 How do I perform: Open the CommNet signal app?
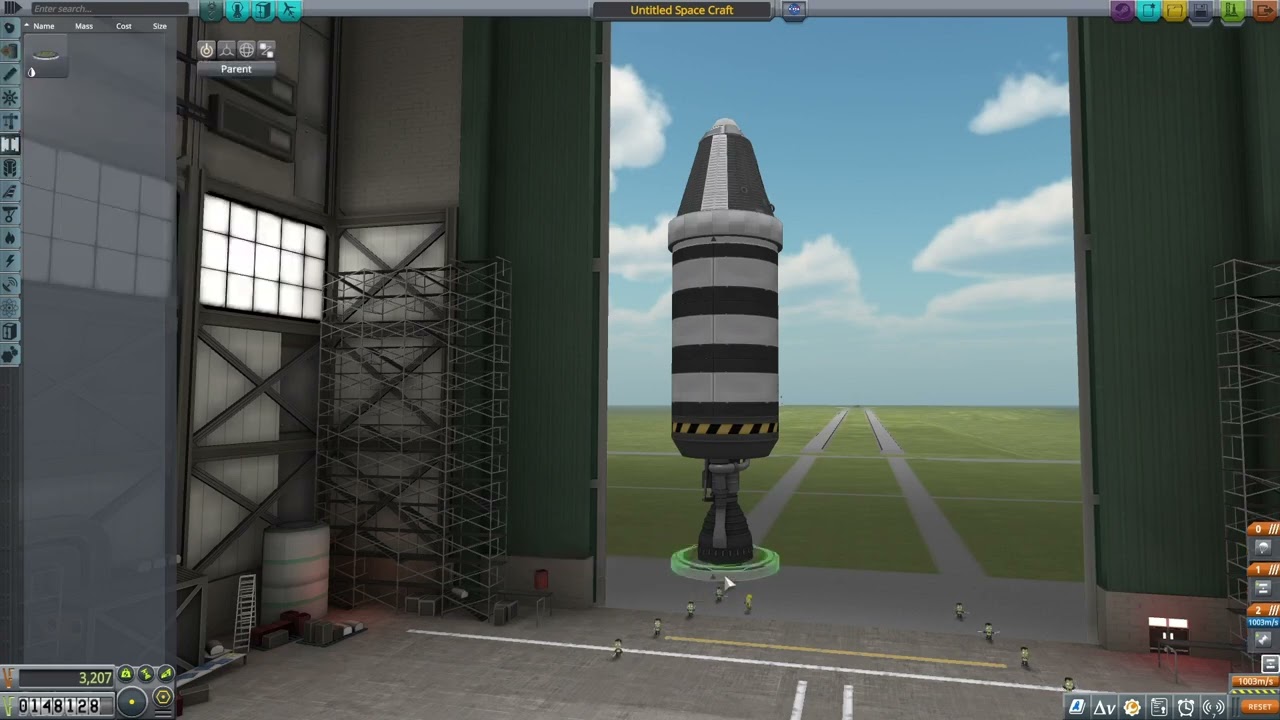pyautogui.click(x=1213, y=707)
